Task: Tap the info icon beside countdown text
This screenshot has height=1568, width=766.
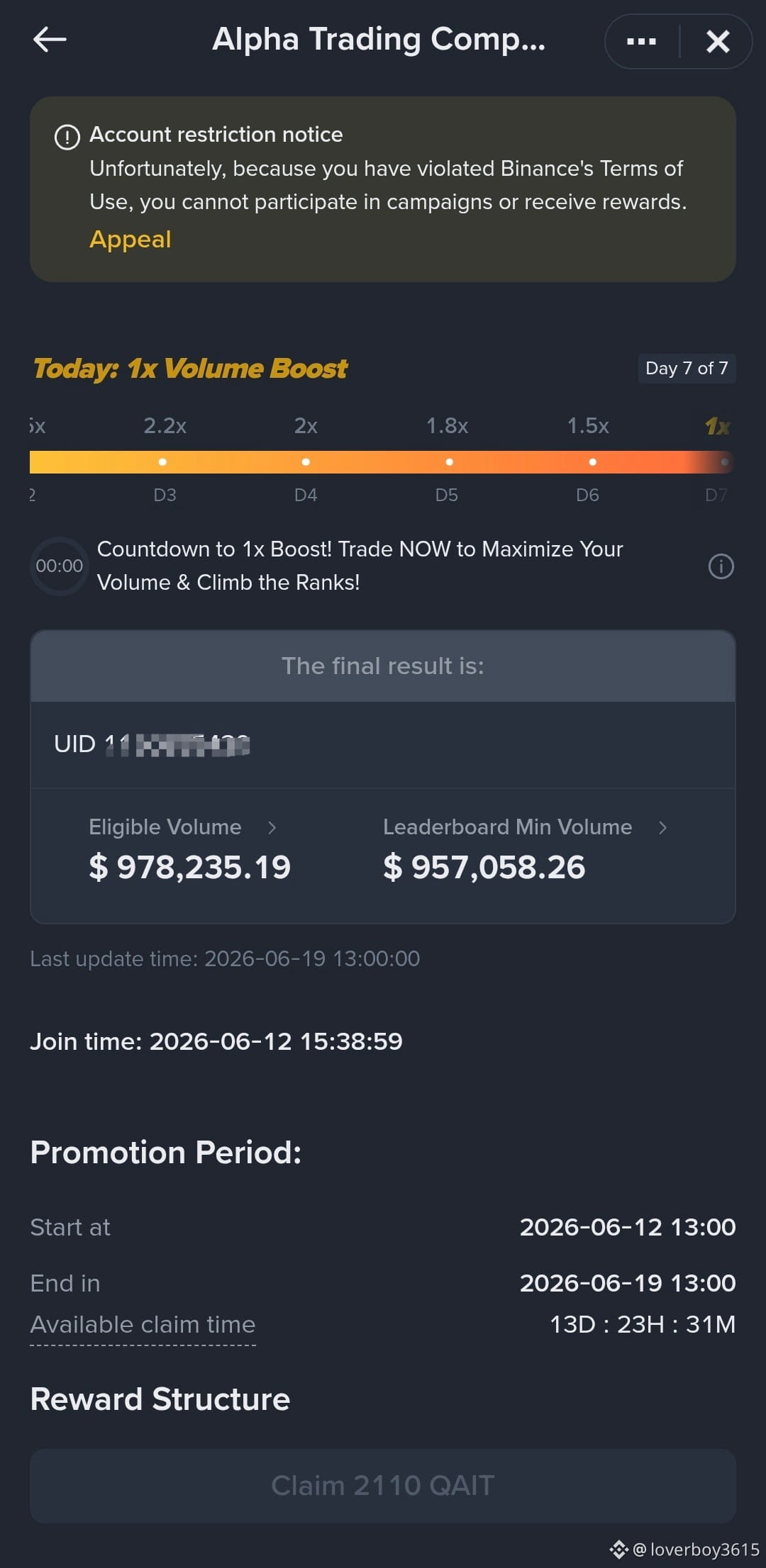Action: pos(721,566)
